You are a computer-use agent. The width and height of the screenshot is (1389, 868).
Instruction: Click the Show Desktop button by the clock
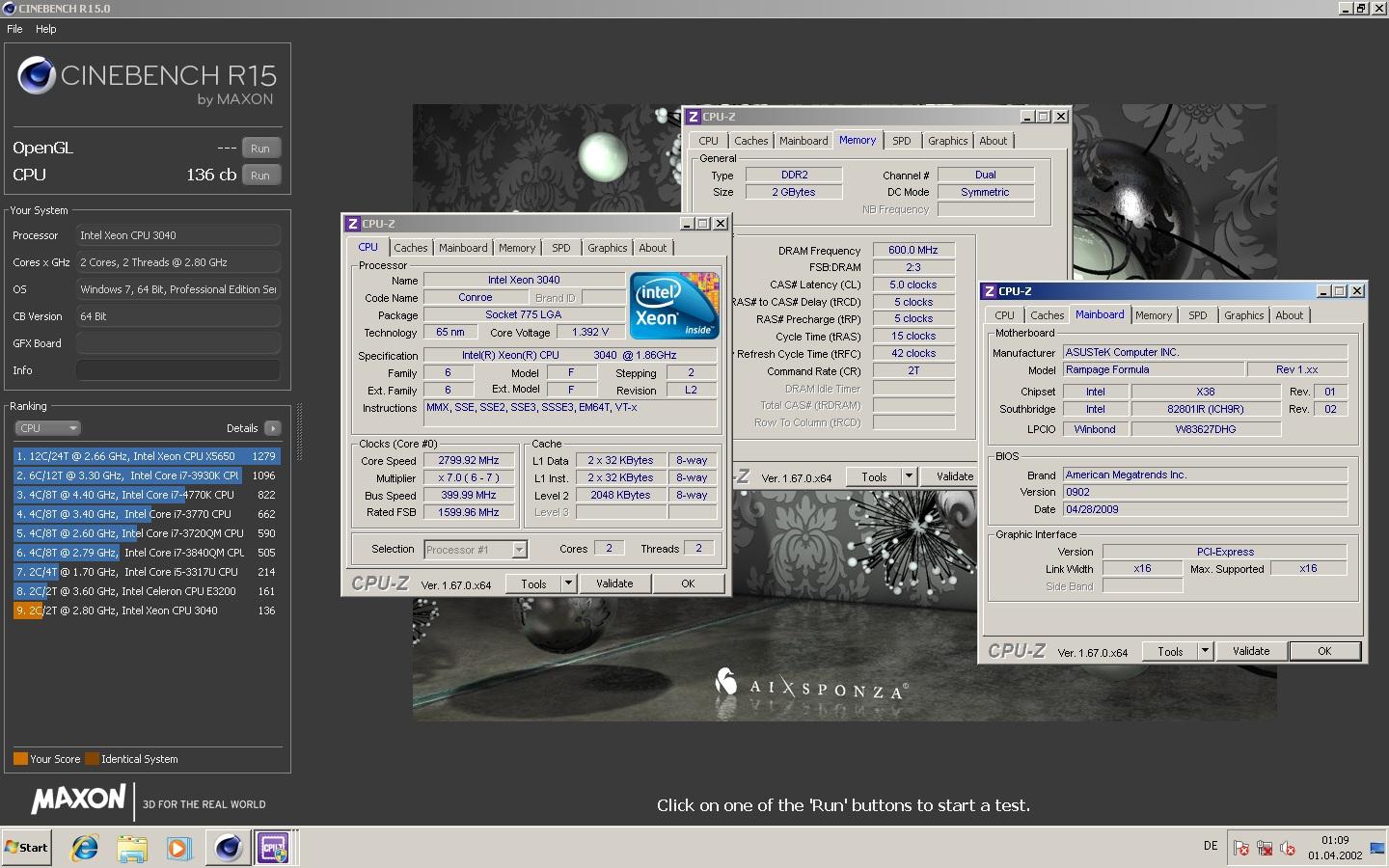[x=1377, y=849]
